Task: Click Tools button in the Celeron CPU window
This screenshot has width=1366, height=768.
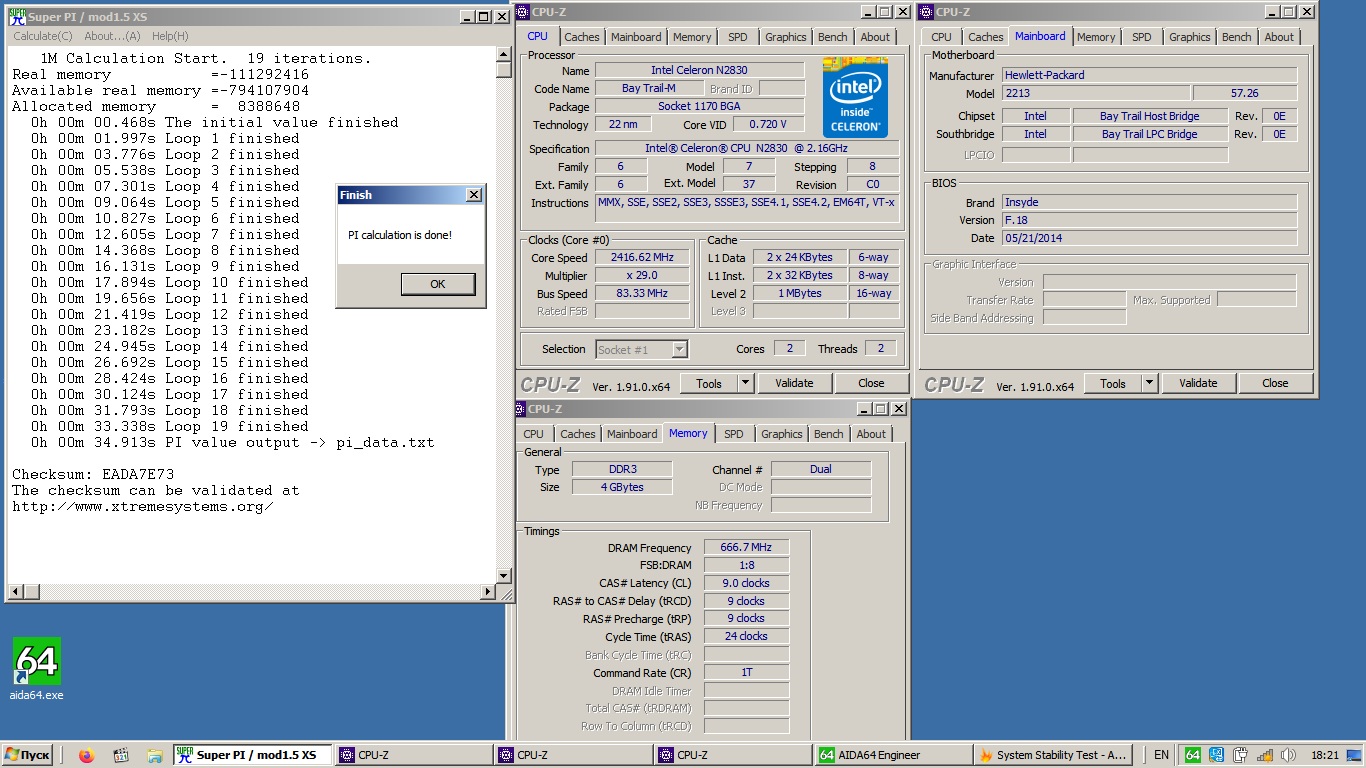Action: click(x=709, y=383)
